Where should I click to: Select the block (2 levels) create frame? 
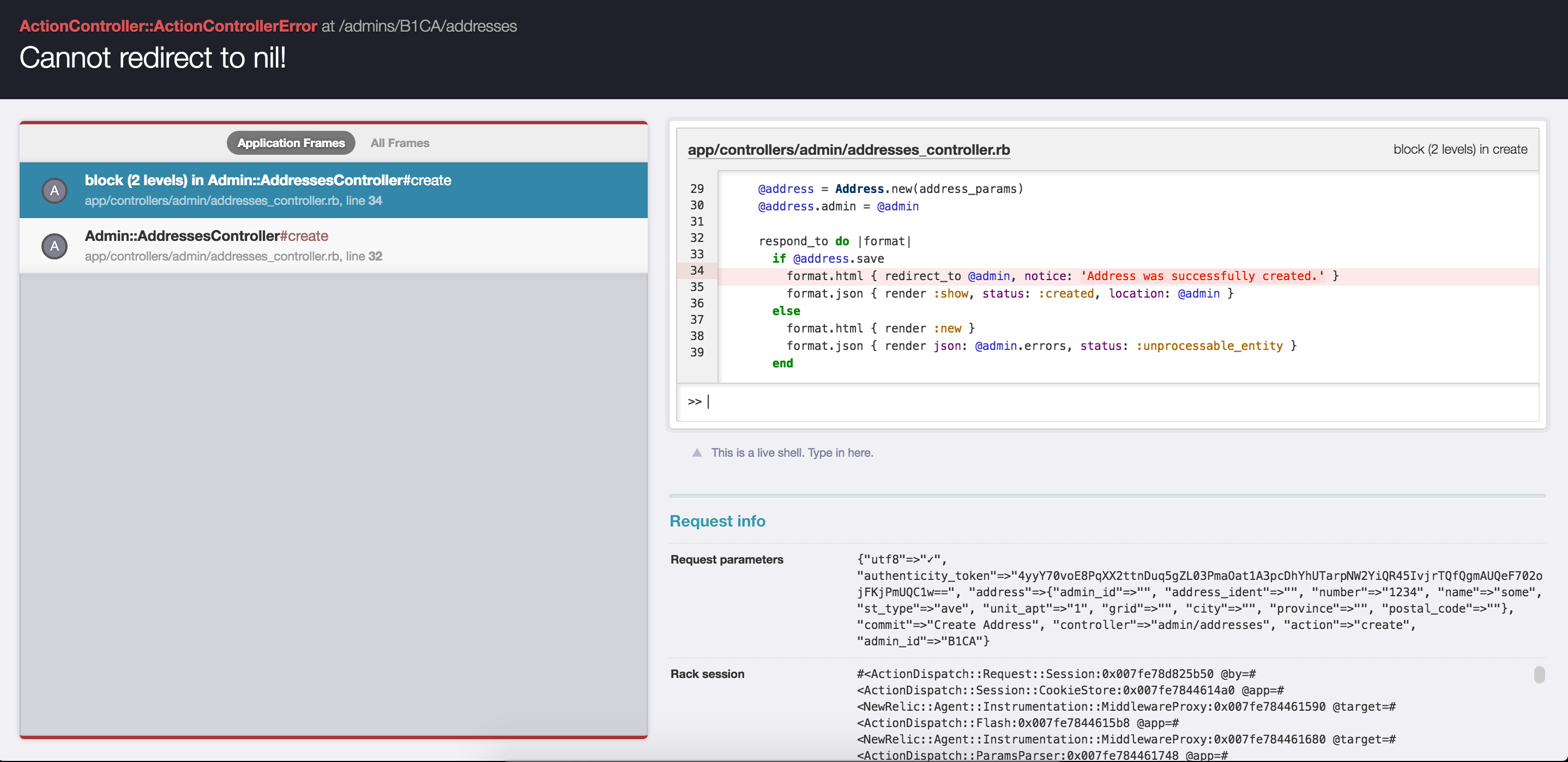click(x=268, y=181)
